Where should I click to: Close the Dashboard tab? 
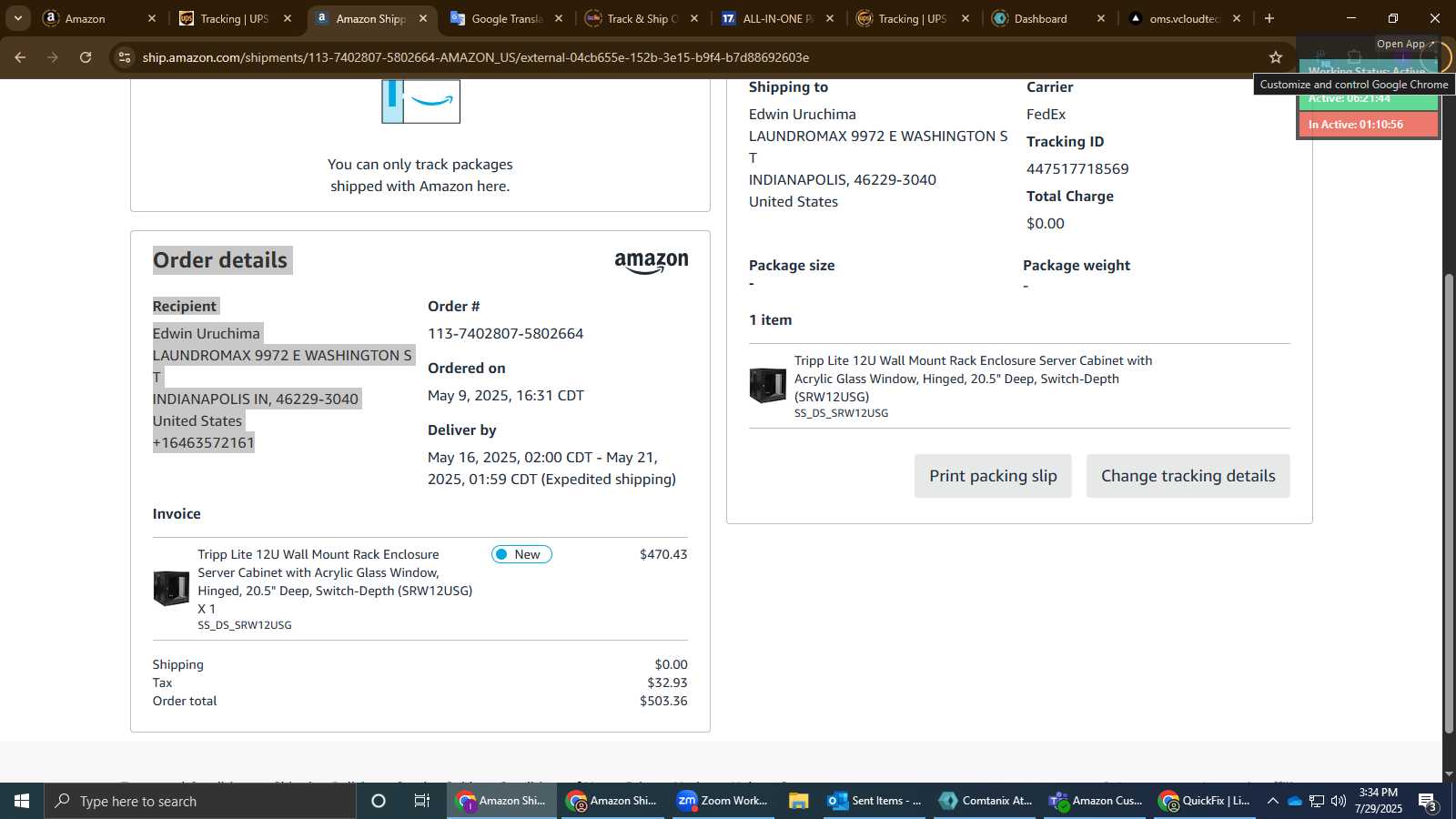(1101, 18)
